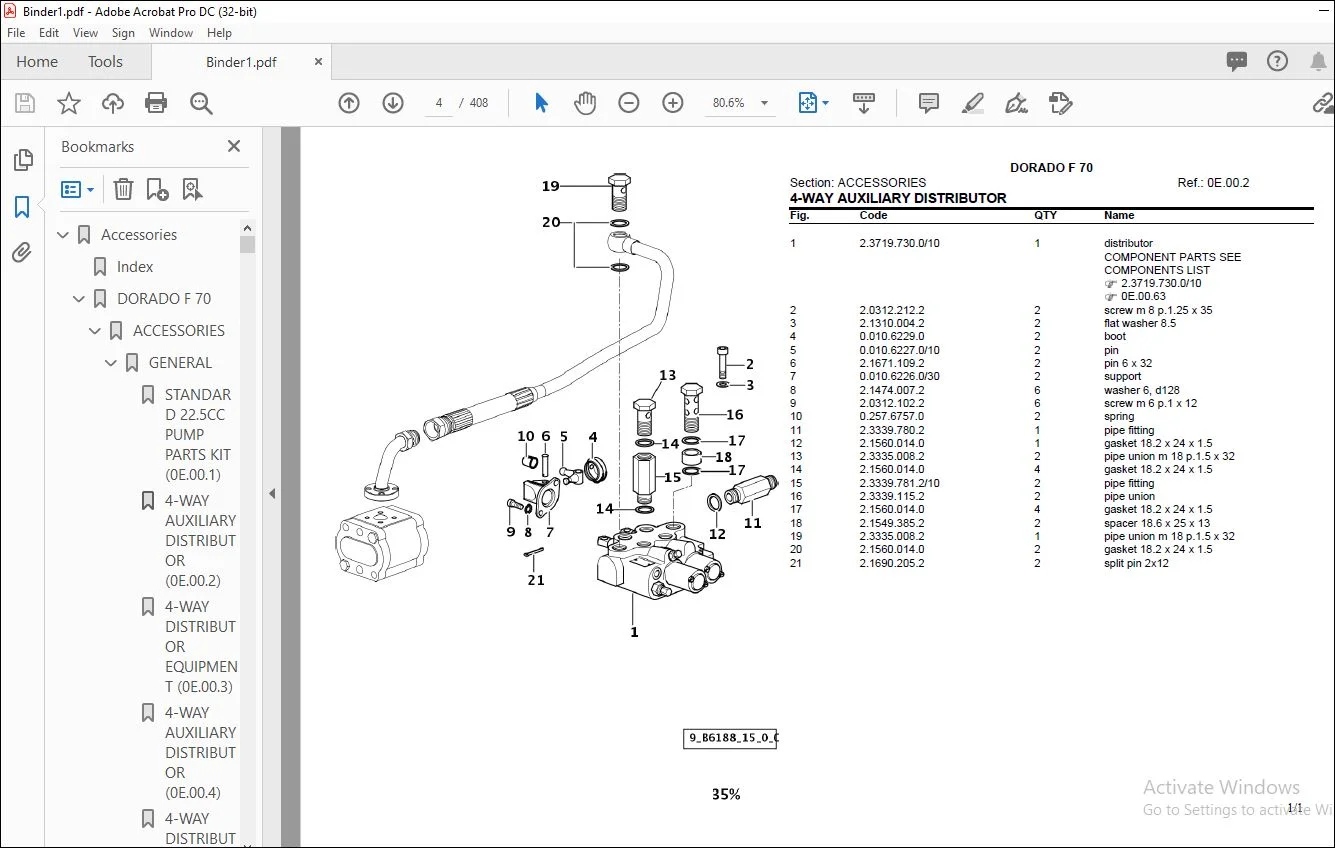Viewport: 1335px width, 848px height.
Task: Open the zoom level dropdown
Action: [x=765, y=103]
